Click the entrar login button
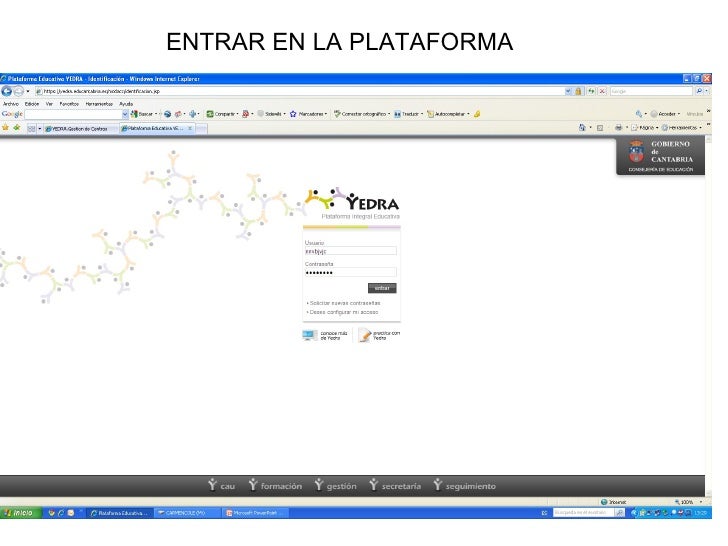Screen dimensions: 728x546 (x=382, y=288)
